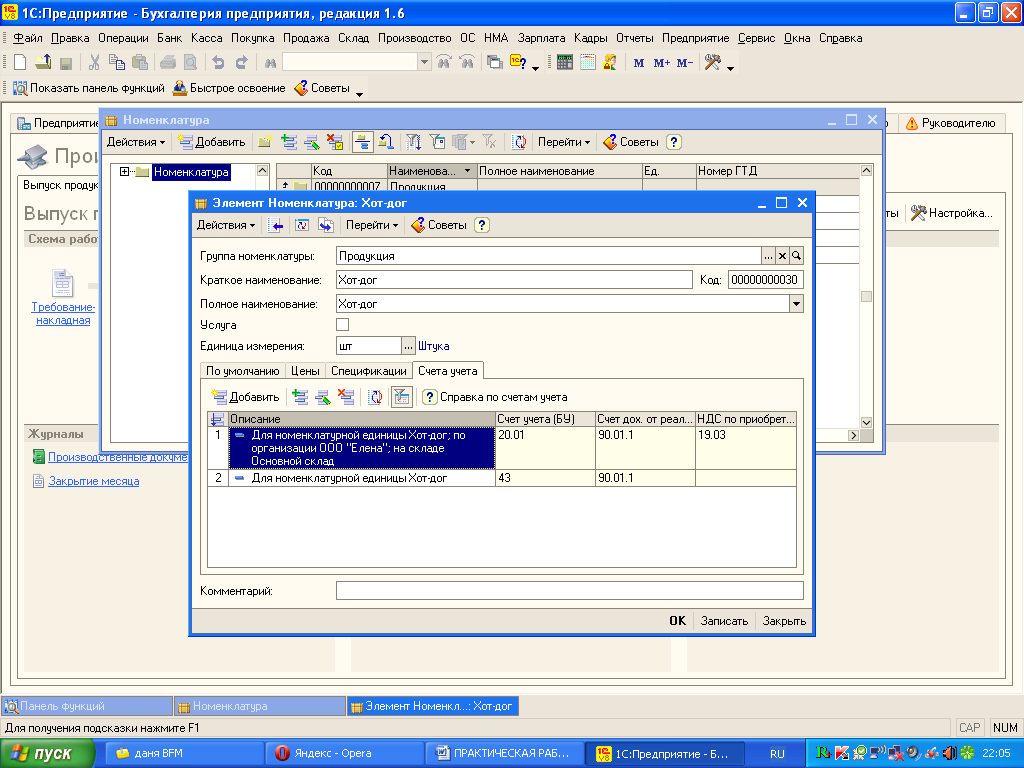Viewport: 1024px width, 768px height.
Task: Click the Комментарий input field
Action: tap(569, 591)
